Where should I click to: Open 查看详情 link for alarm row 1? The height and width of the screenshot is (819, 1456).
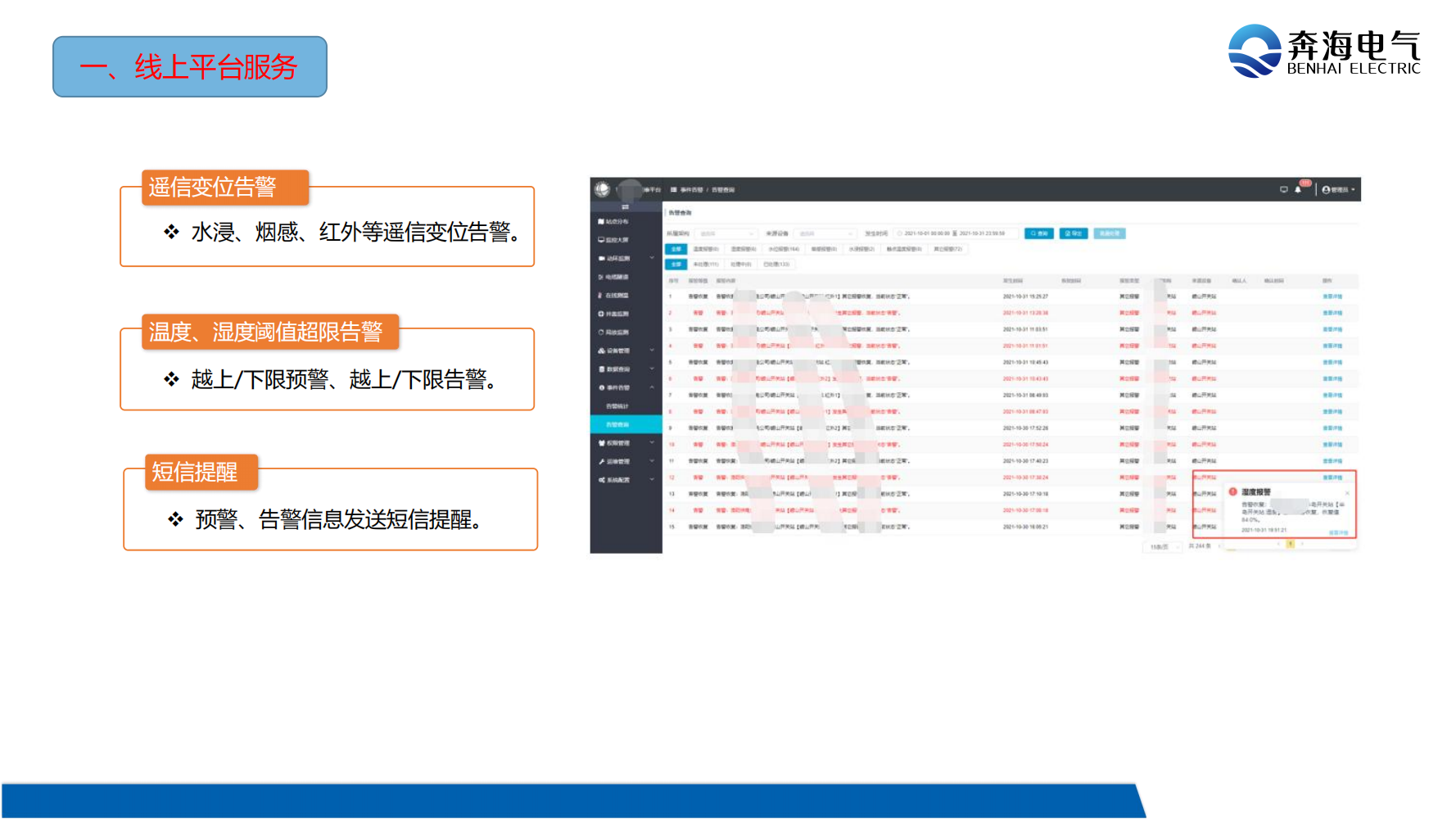coord(1332,296)
